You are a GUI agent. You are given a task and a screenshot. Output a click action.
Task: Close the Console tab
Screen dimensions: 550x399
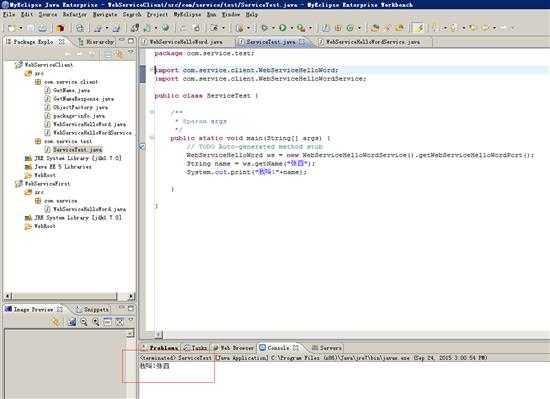[296, 348]
